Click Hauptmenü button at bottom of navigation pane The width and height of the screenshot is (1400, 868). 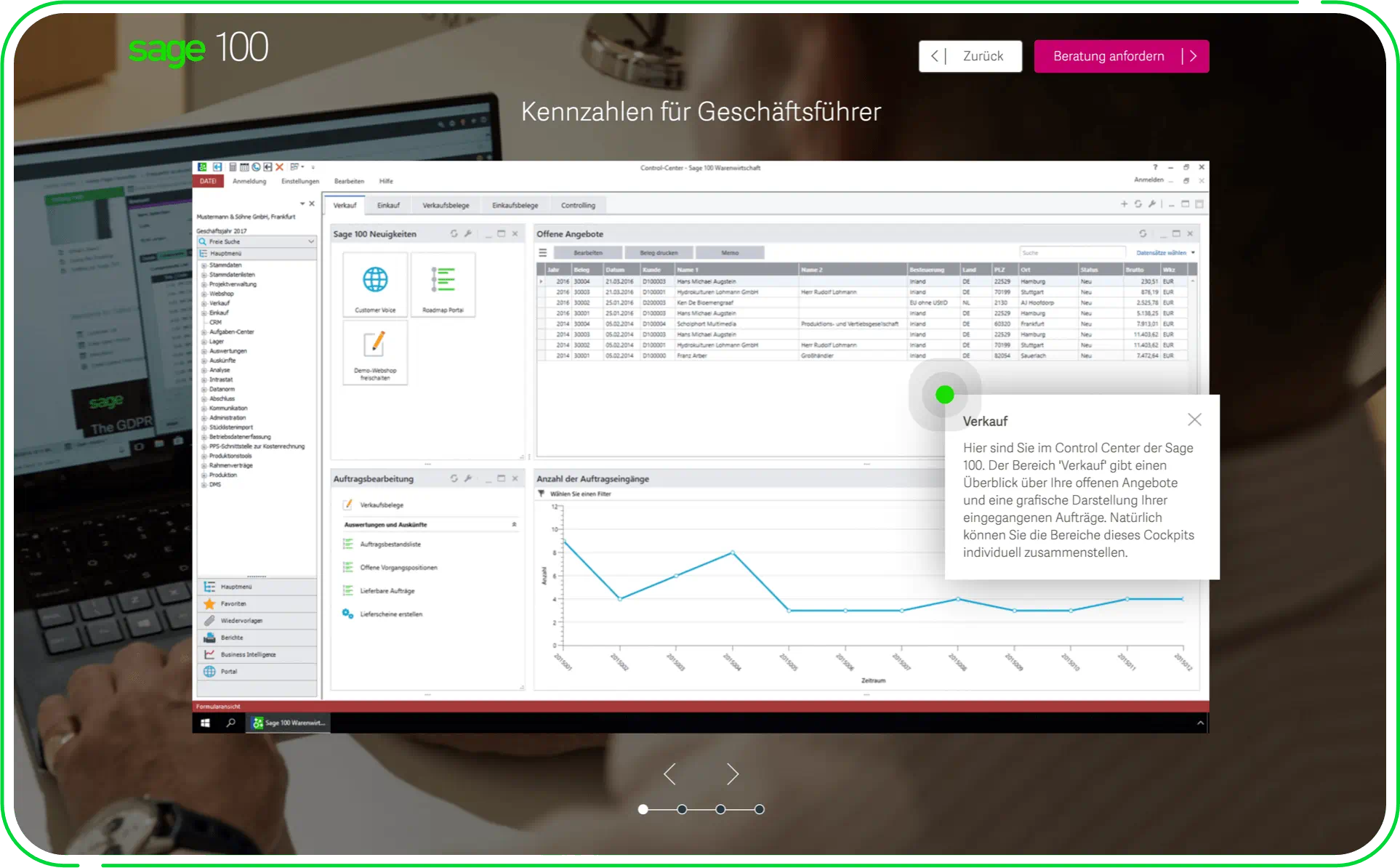(257, 587)
